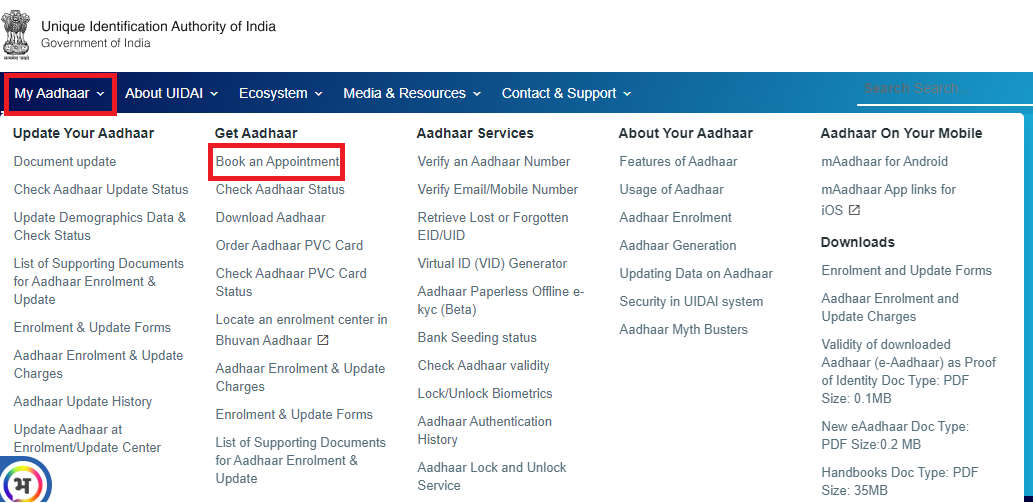Expand the About UIDAI dropdown
The width and height of the screenshot is (1033, 503).
(171, 94)
